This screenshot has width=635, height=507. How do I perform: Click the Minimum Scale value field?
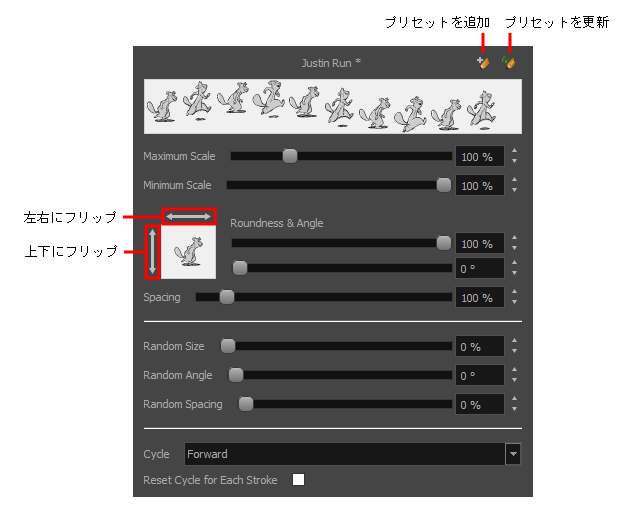[x=480, y=185]
